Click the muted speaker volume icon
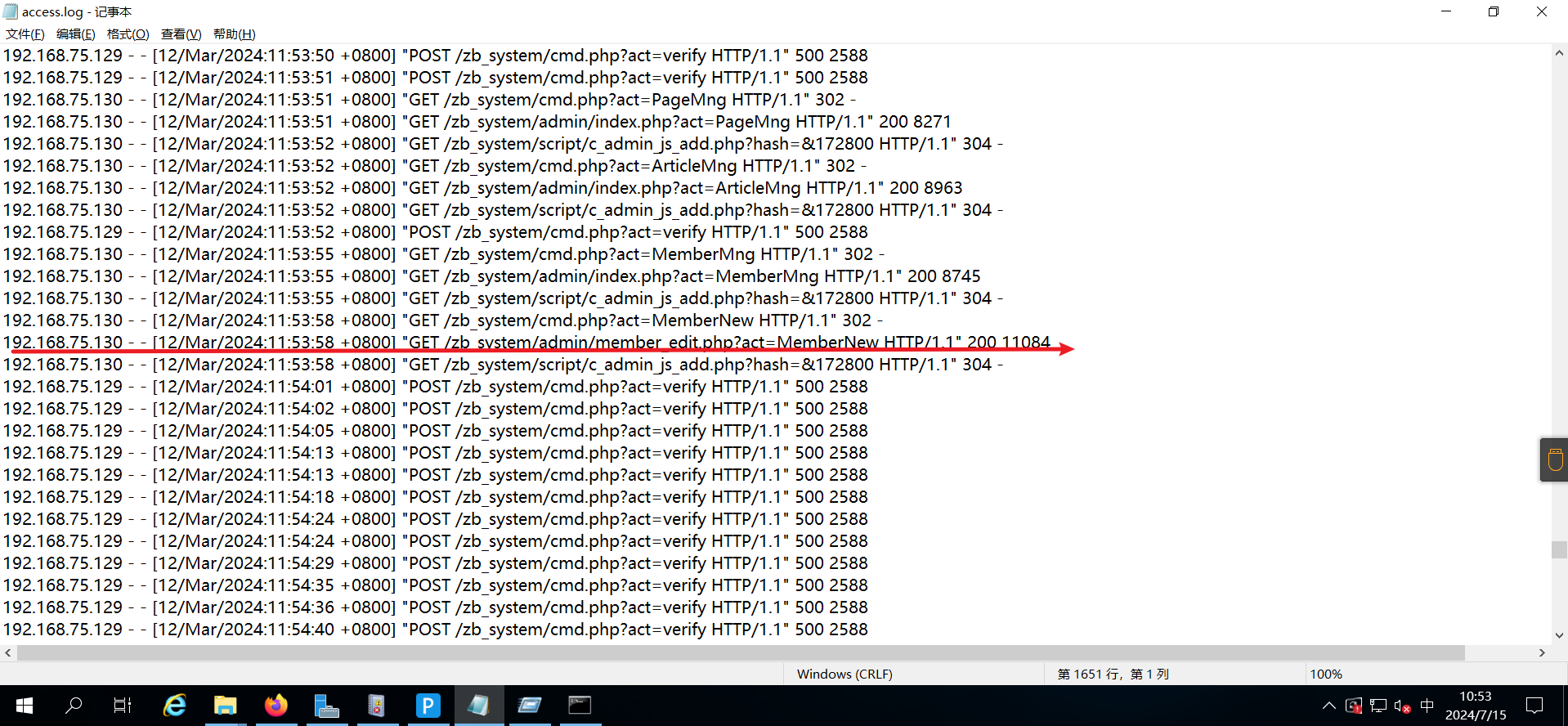The width and height of the screenshot is (1568, 726). (1402, 706)
